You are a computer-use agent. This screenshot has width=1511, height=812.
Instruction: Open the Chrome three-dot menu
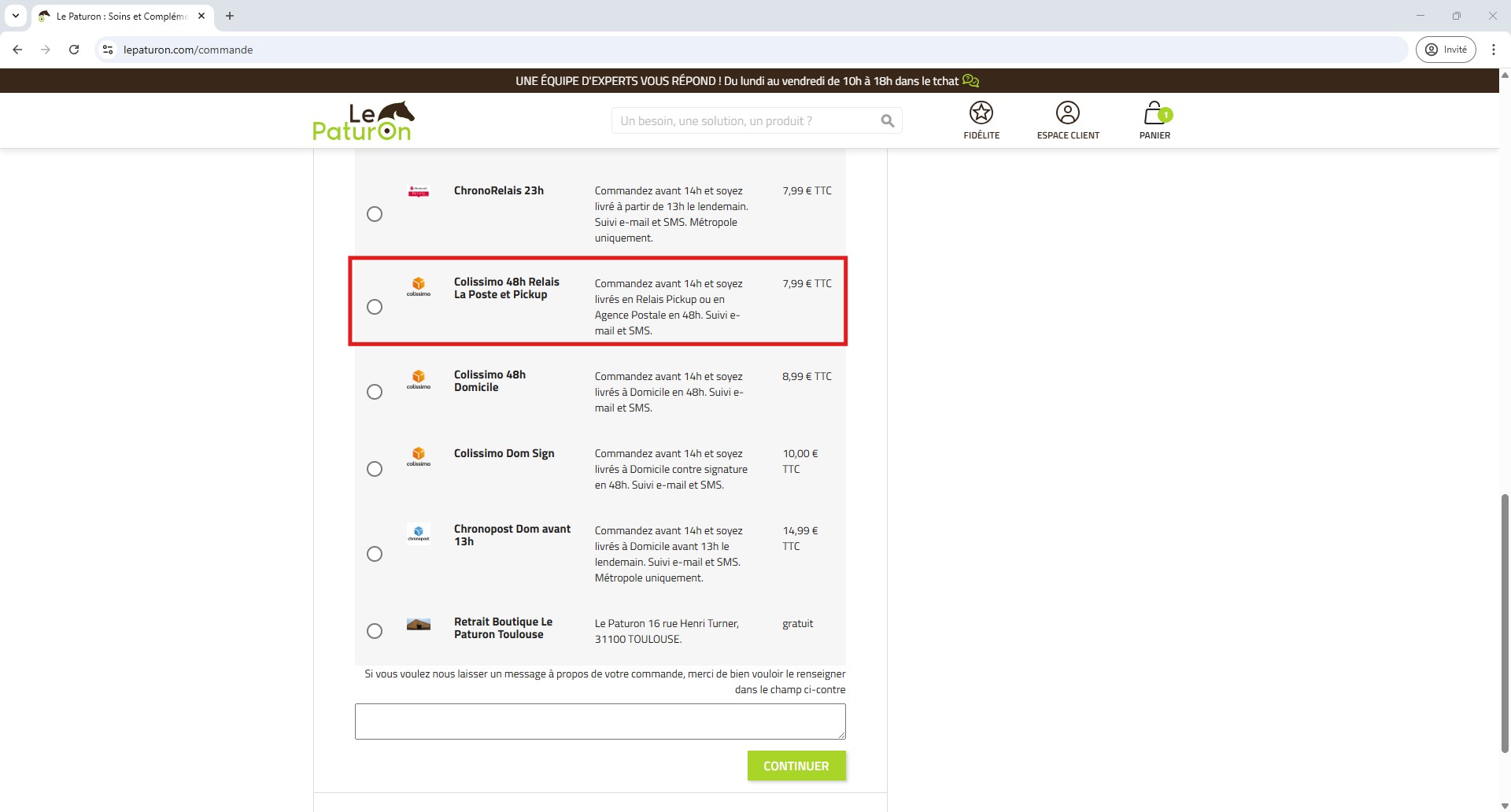(x=1493, y=50)
